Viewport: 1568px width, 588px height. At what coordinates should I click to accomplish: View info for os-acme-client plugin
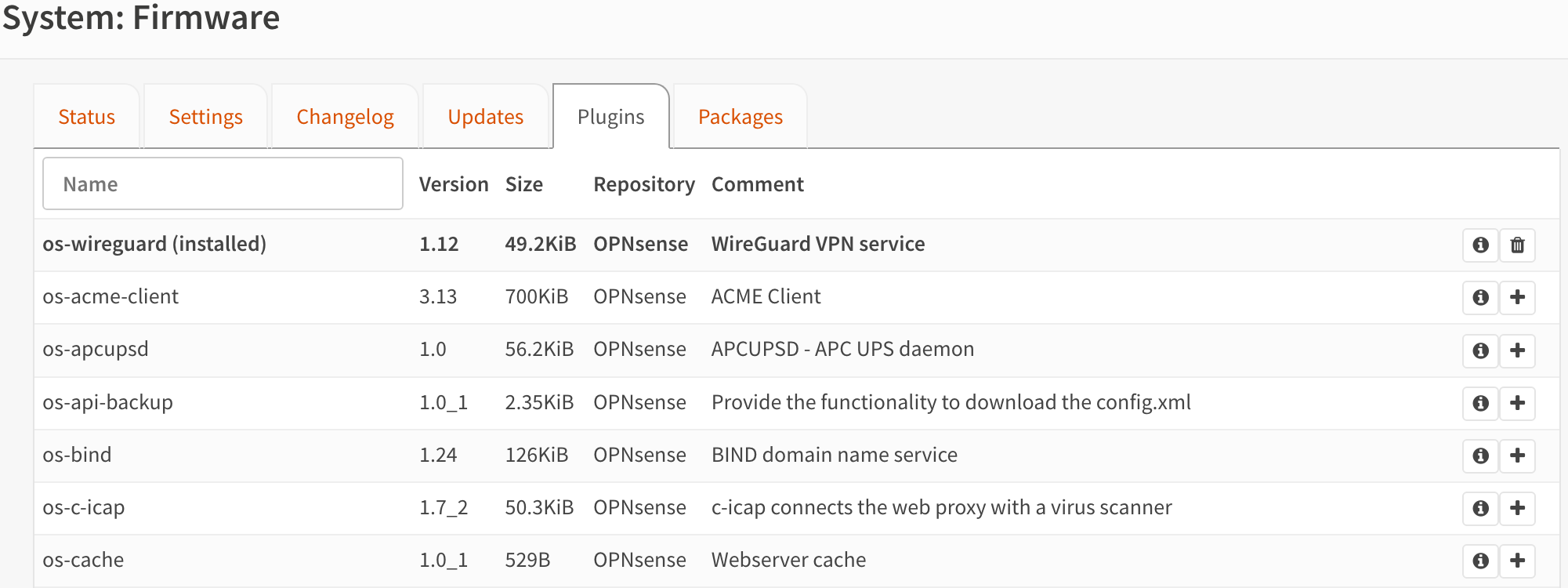tap(1480, 297)
